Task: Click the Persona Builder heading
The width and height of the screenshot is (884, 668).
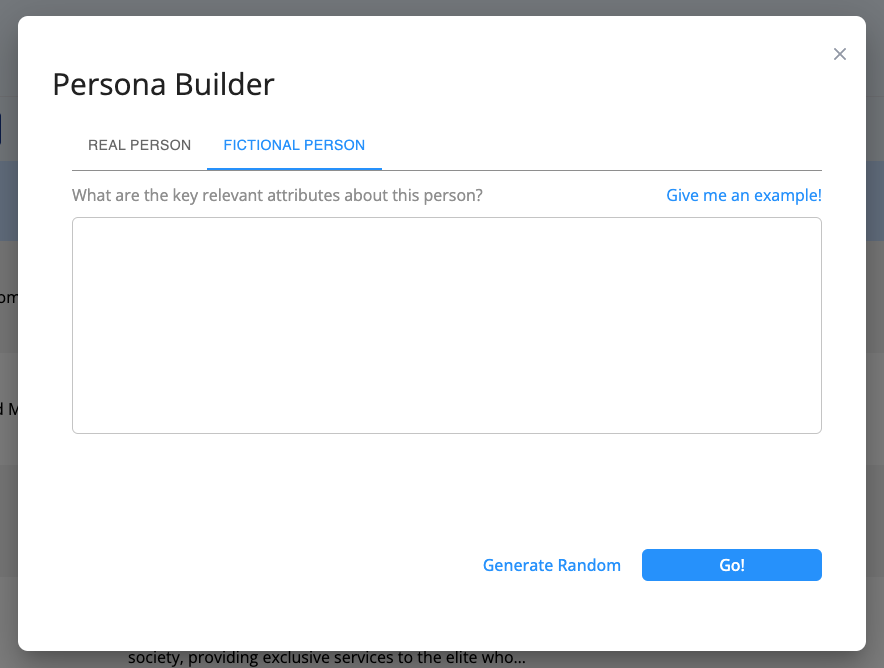Action: point(163,84)
